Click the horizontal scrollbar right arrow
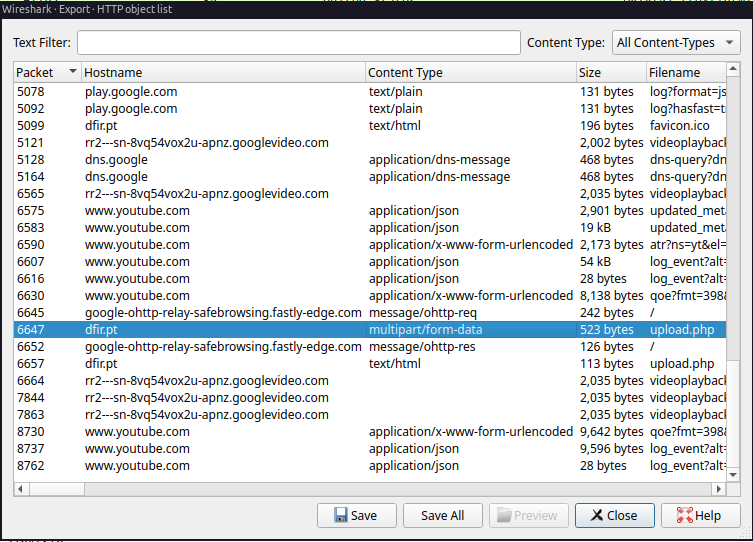 (718, 489)
